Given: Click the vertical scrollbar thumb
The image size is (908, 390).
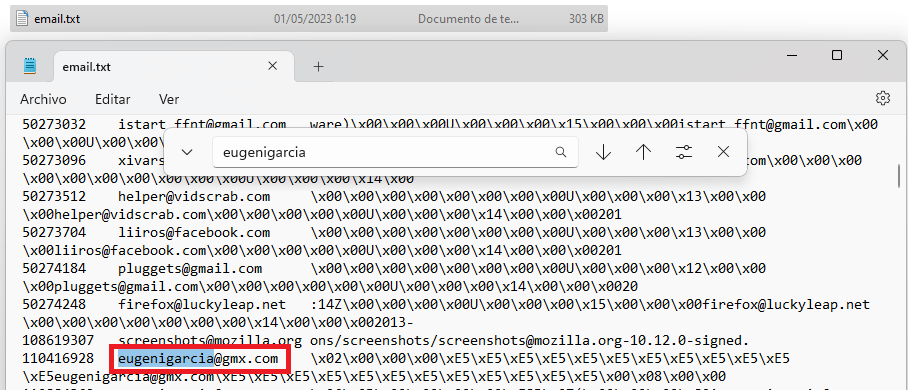Looking at the screenshot, I should click(899, 175).
